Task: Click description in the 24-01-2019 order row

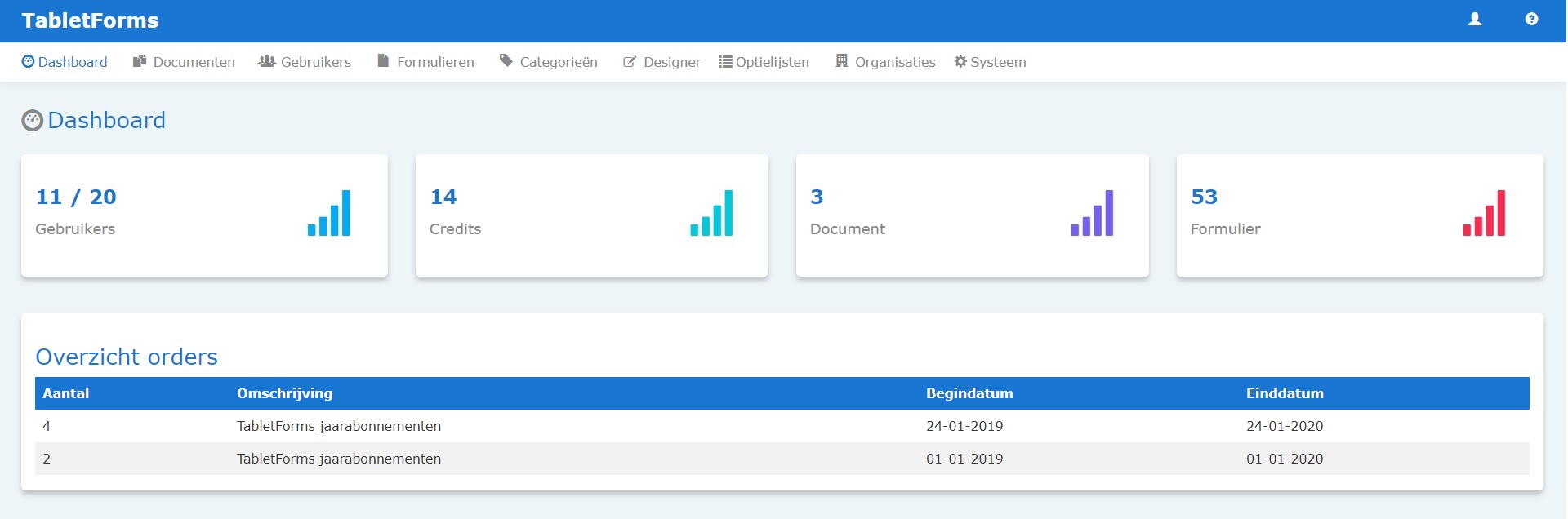Action: click(x=339, y=426)
